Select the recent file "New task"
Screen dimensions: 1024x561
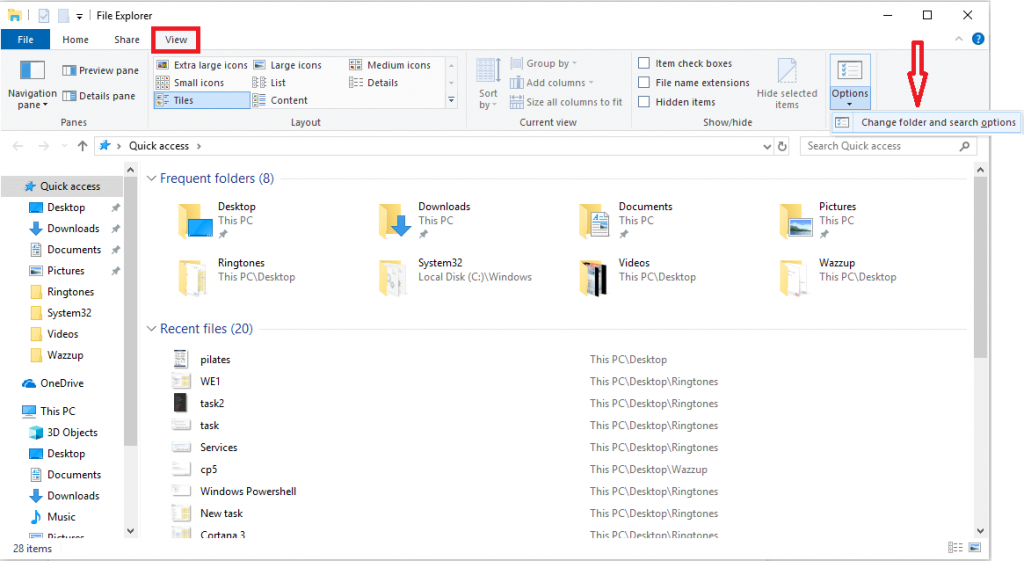tap(221, 513)
